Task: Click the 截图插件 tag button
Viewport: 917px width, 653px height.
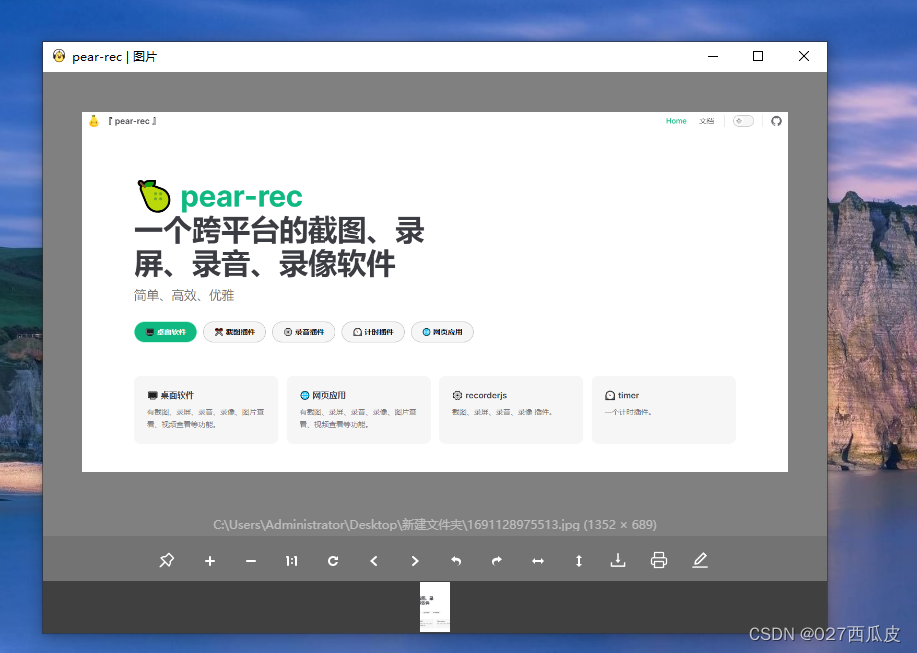Action: pos(234,331)
